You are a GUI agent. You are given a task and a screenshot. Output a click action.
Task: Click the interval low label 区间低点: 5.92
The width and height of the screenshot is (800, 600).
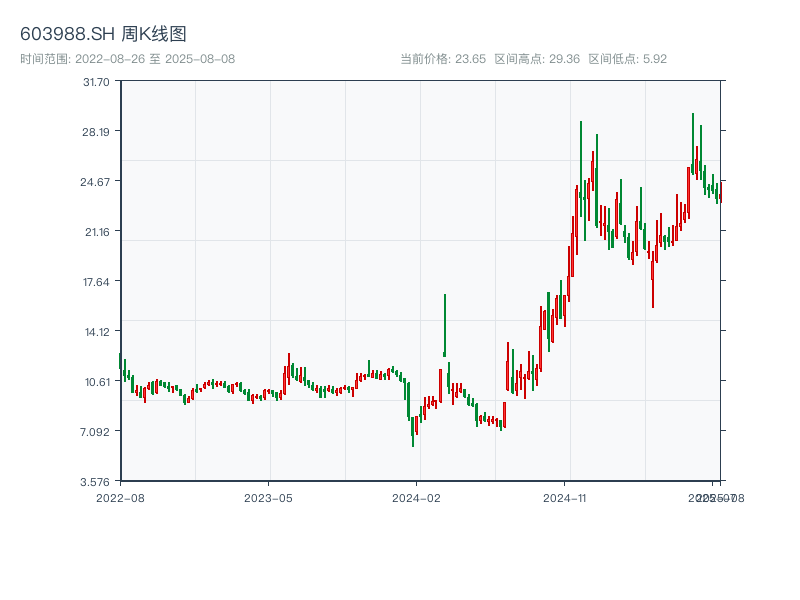pyautogui.click(x=628, y=59)
